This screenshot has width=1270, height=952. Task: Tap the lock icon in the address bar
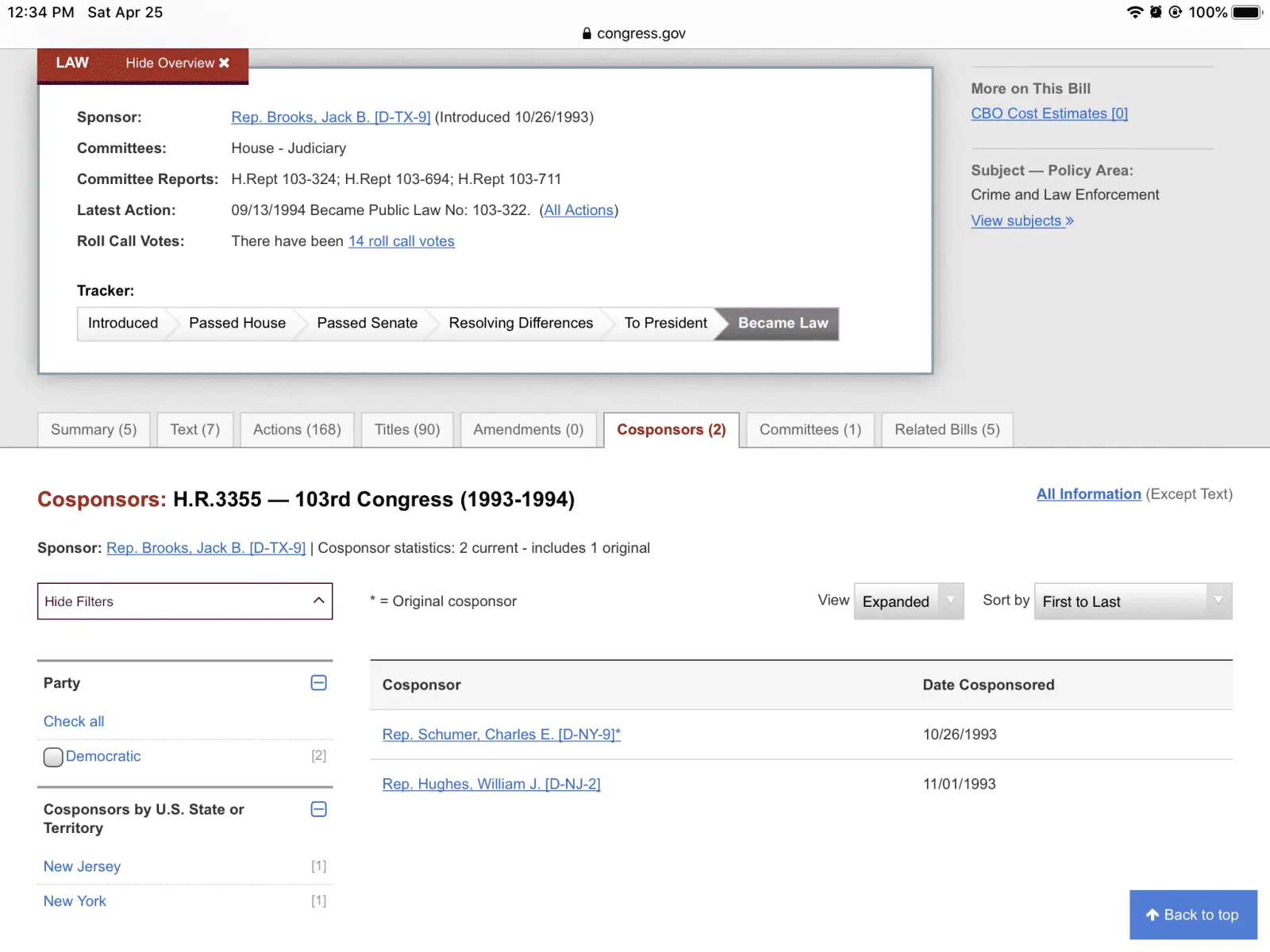click(x=587, y=33)
